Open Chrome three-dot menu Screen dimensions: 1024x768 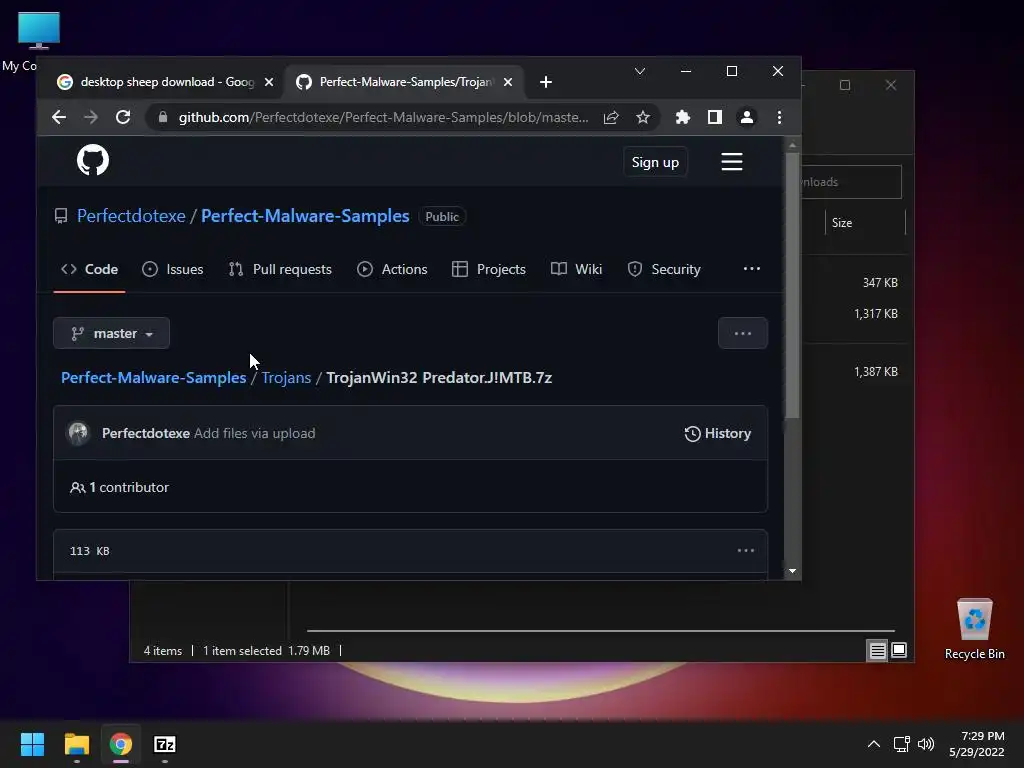779,118
